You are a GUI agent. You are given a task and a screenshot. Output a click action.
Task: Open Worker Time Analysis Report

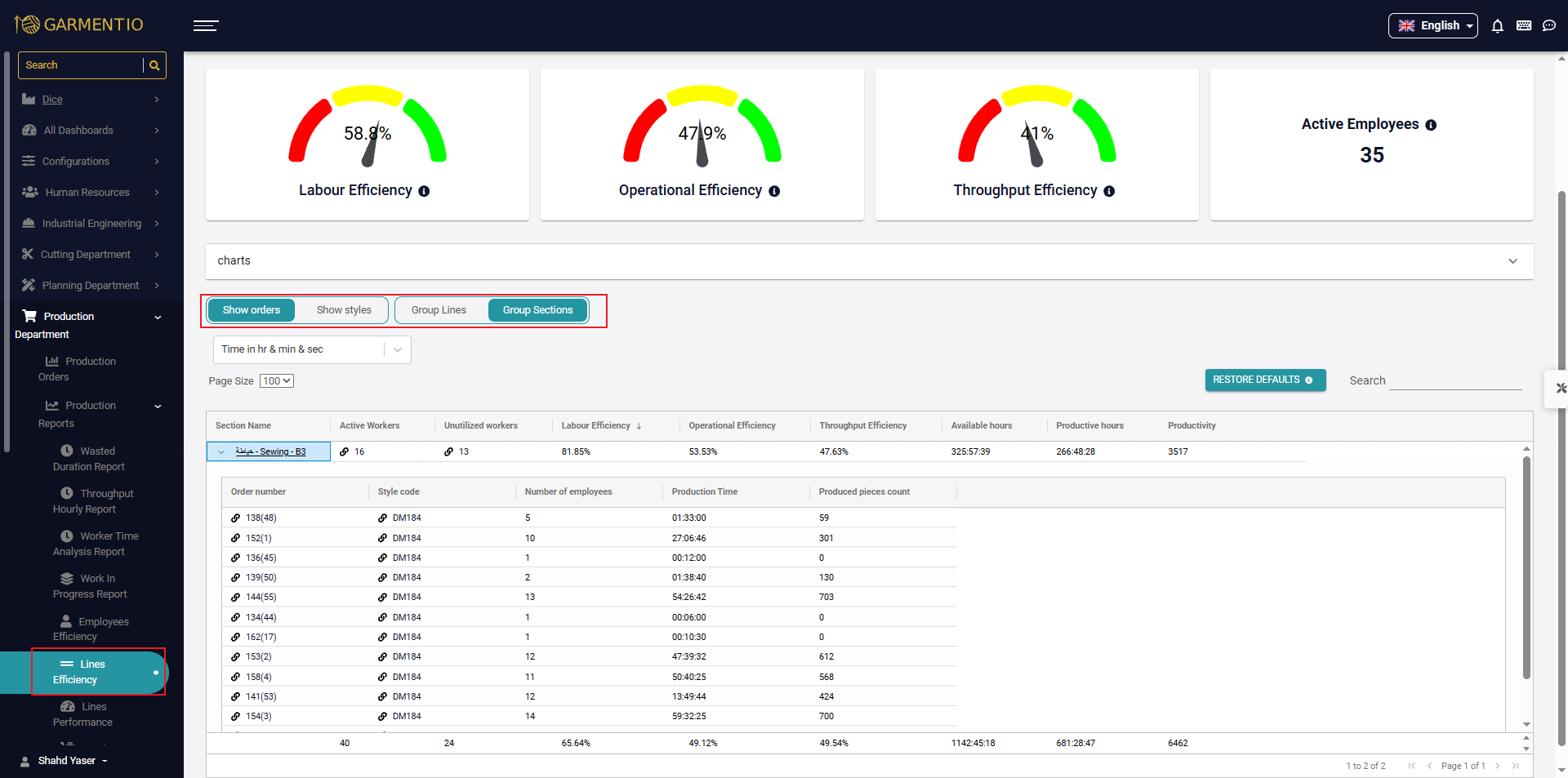94,544
